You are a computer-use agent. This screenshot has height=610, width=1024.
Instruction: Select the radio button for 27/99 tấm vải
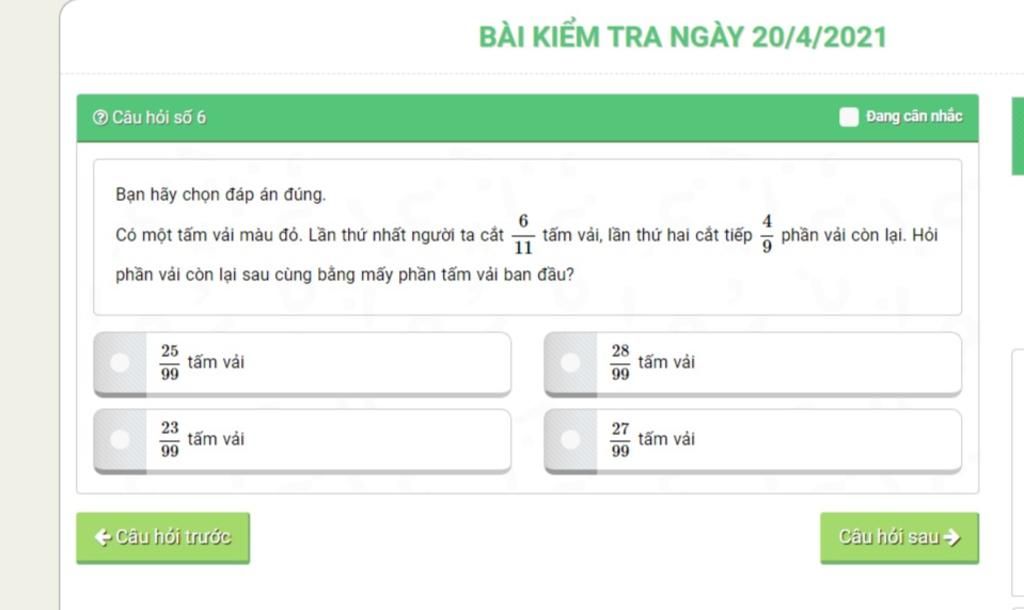tap(570, 440)
